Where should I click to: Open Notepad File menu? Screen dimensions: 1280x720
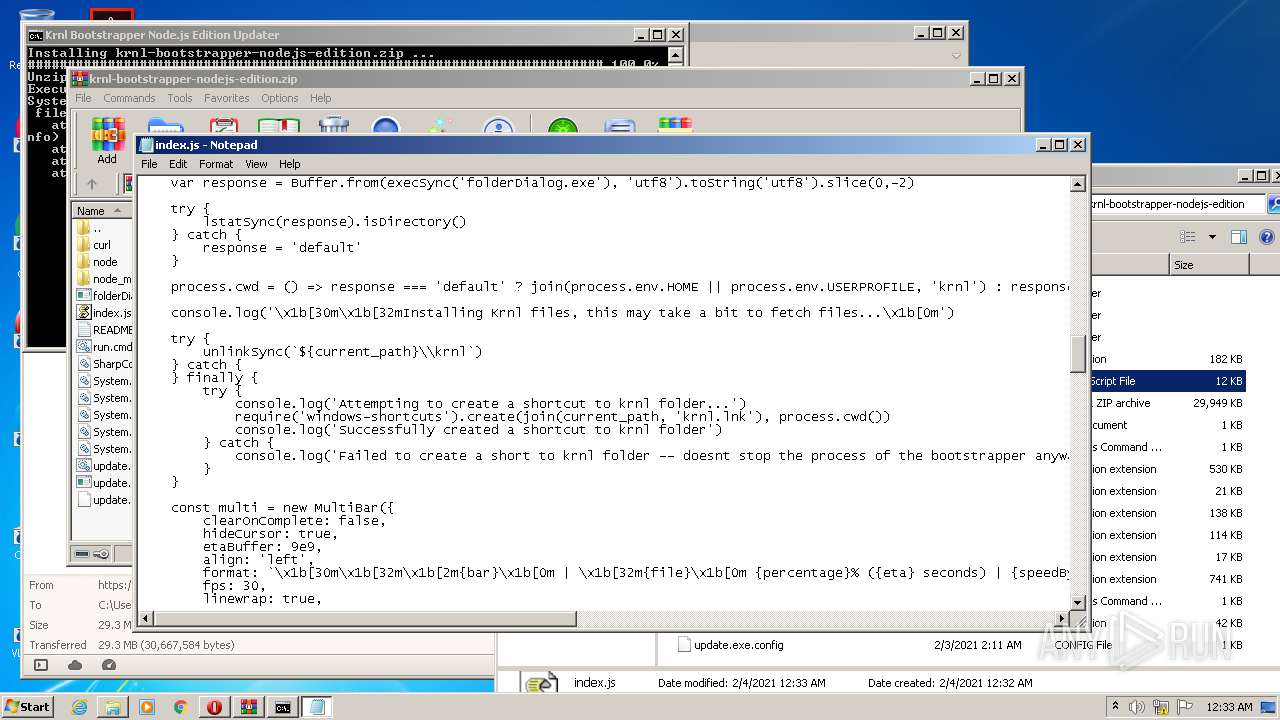(x=149, y=164)
